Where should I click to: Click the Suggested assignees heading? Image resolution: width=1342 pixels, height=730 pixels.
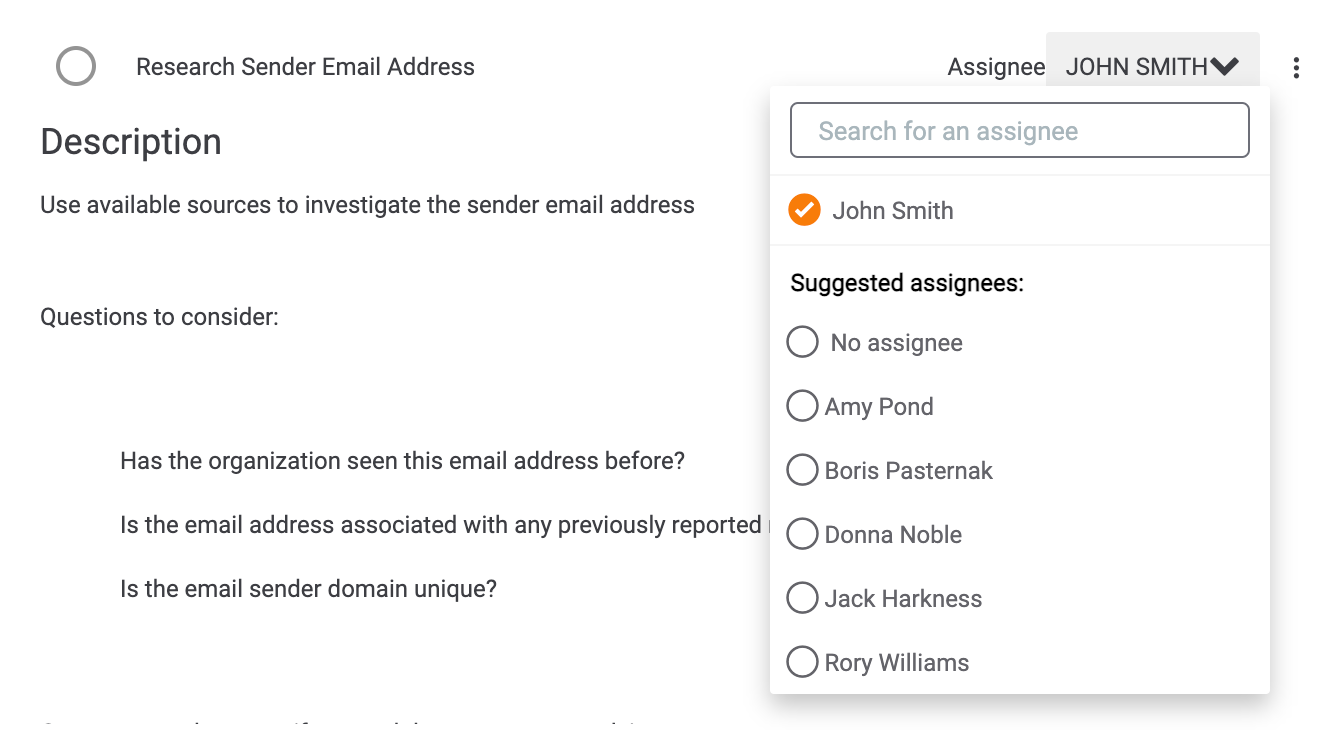907,283
